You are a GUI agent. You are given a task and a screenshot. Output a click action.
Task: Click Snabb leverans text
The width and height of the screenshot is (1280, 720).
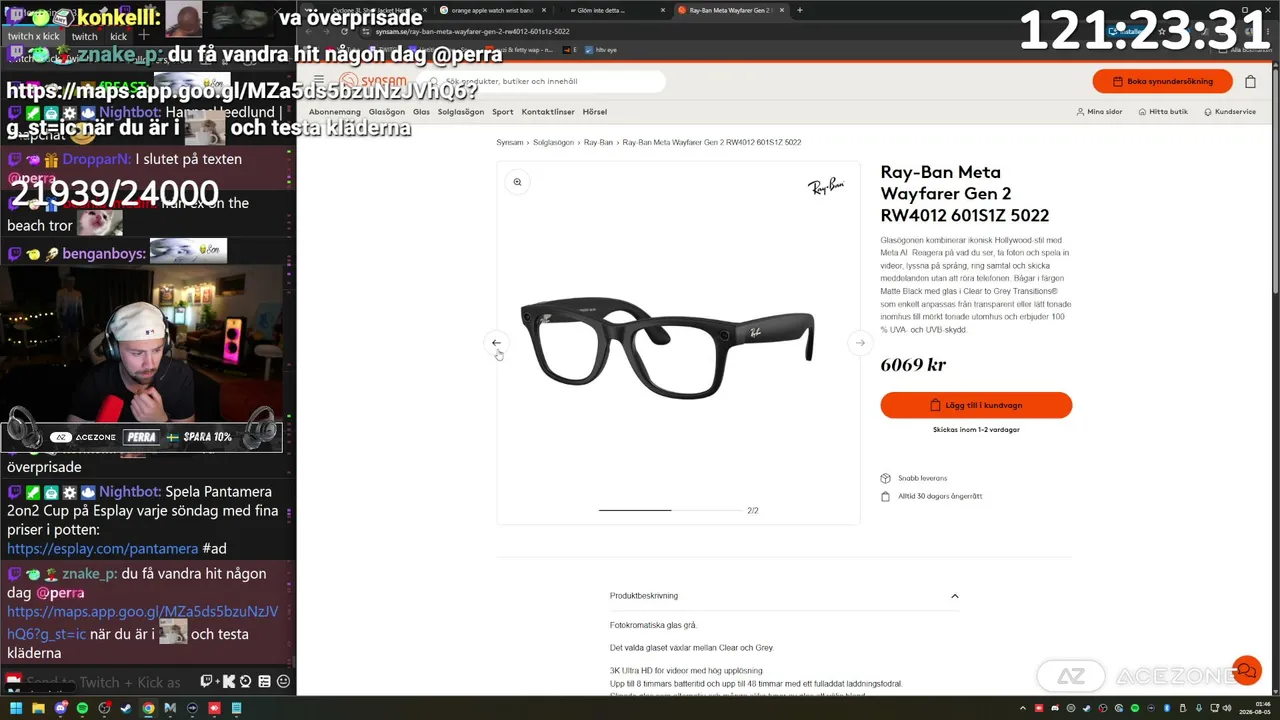(922, 478)
